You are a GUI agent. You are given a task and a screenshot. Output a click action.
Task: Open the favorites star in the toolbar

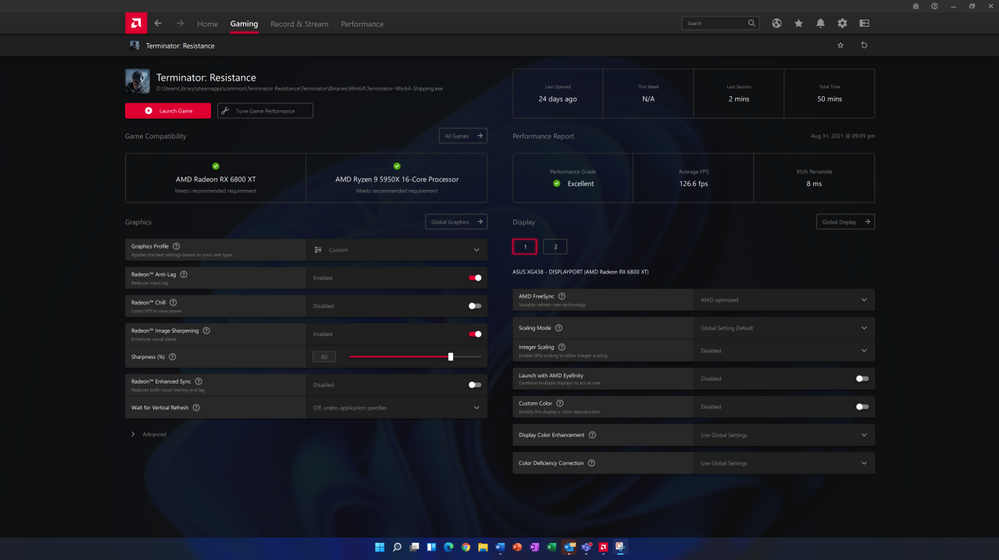tap(798, 24)
